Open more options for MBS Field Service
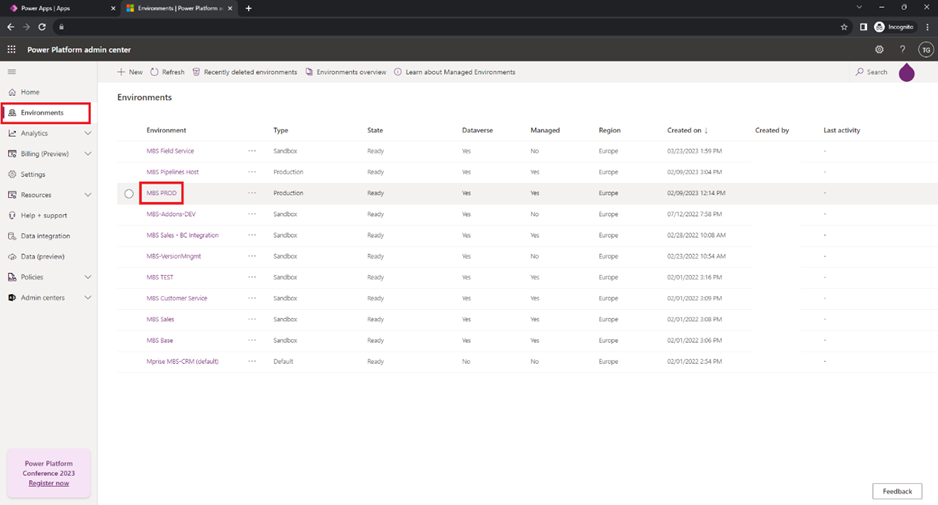938x505 pixels. 252,151
